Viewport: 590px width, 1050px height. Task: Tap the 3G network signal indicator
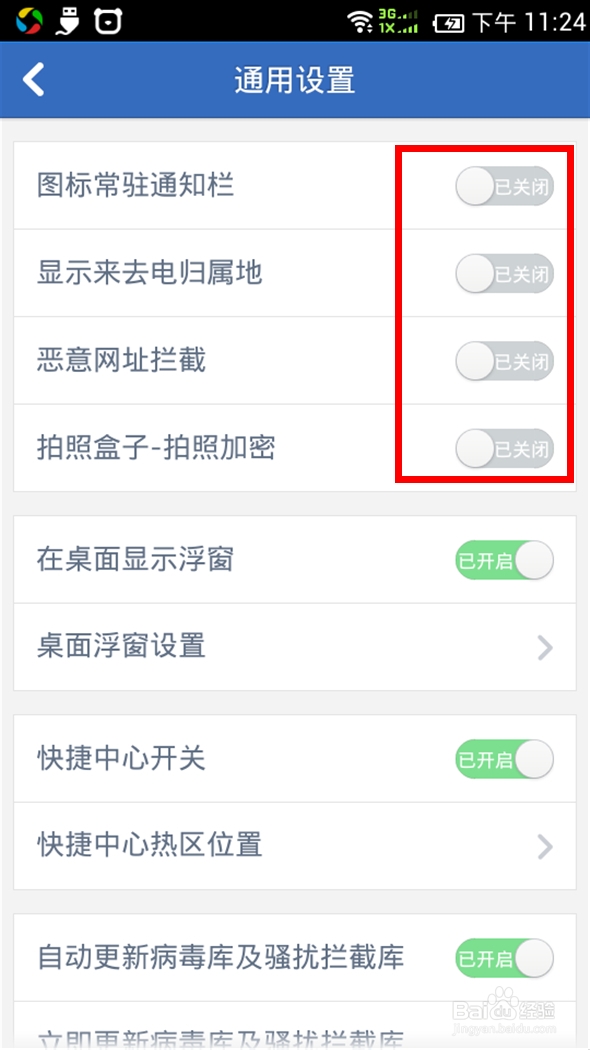click(398, 21)
